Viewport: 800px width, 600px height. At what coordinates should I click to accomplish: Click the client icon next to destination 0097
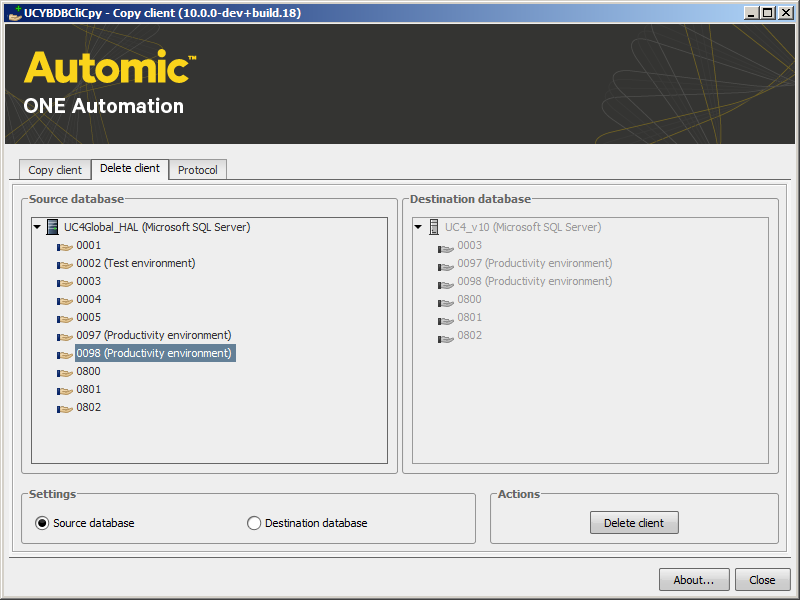pos(445,267)
